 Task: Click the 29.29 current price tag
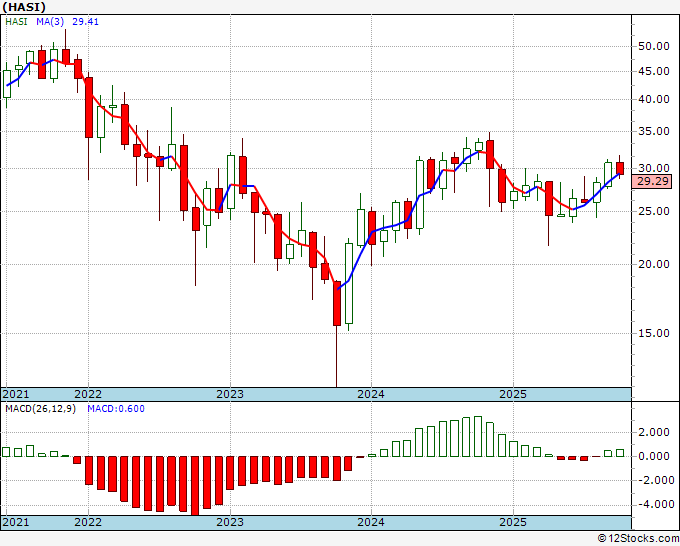click(652, 181)
